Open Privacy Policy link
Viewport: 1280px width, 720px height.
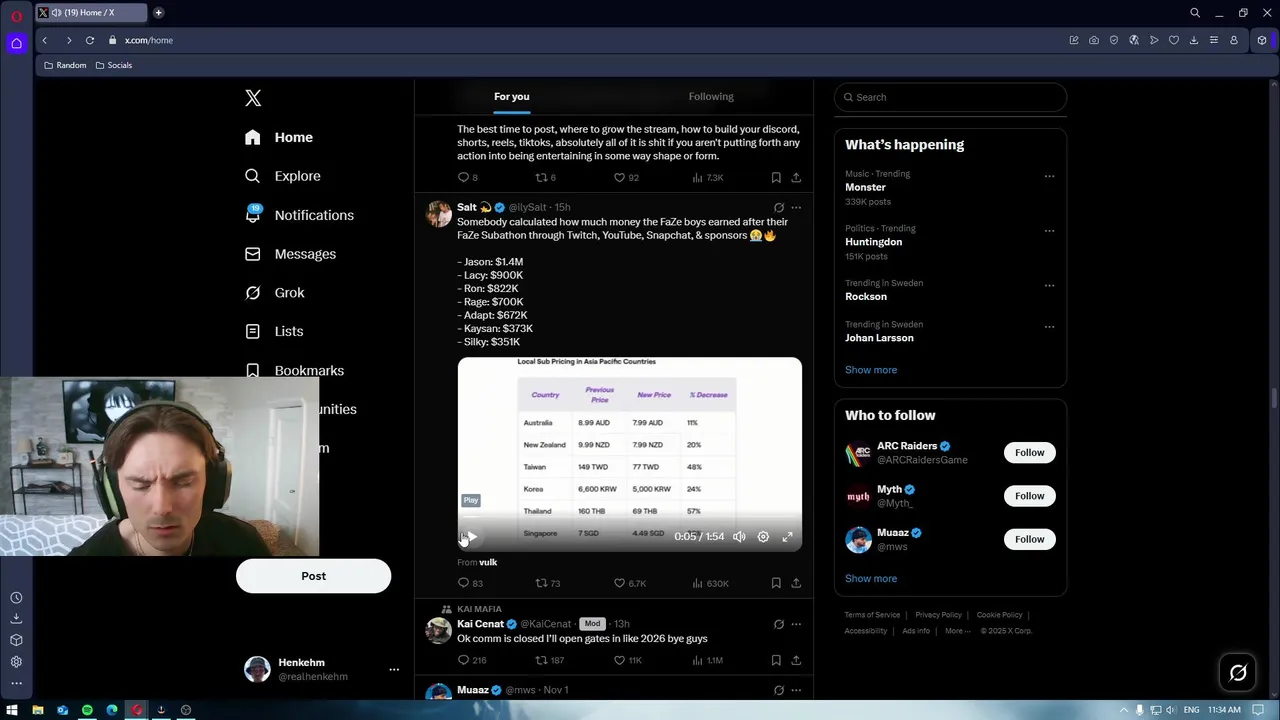pos(938,615)
